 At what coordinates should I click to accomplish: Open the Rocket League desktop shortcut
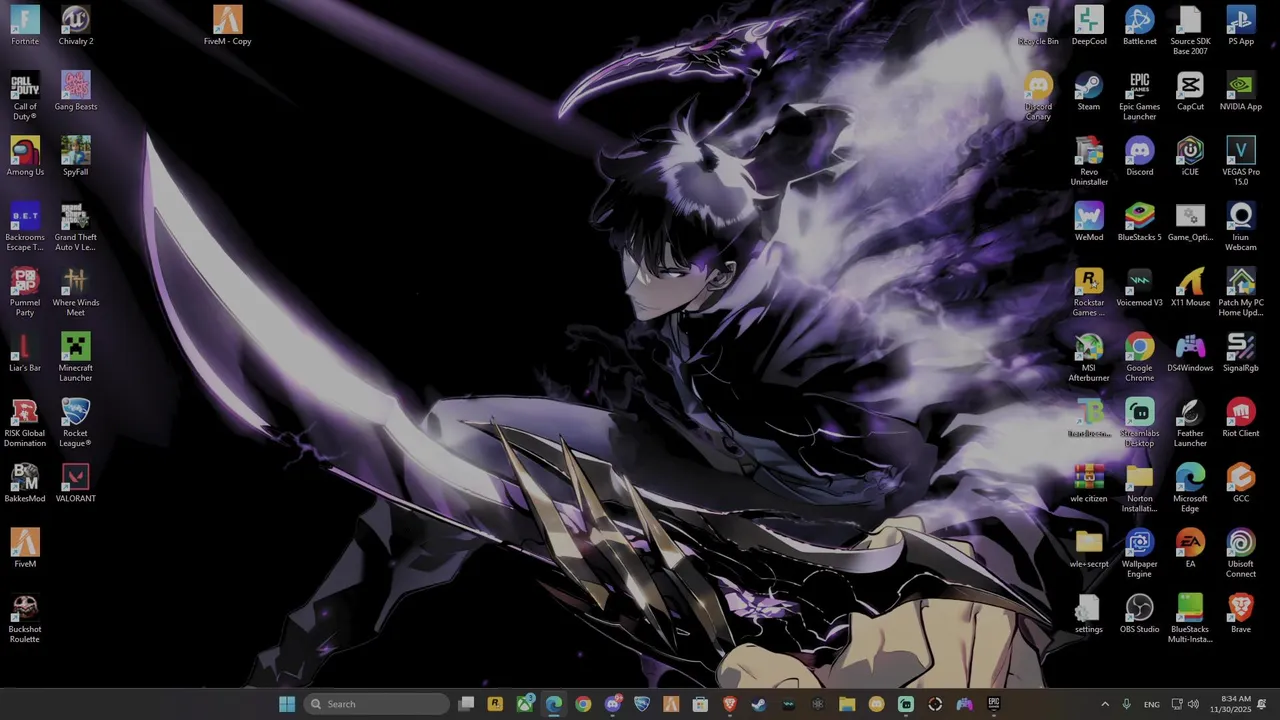tap(76, 422)
